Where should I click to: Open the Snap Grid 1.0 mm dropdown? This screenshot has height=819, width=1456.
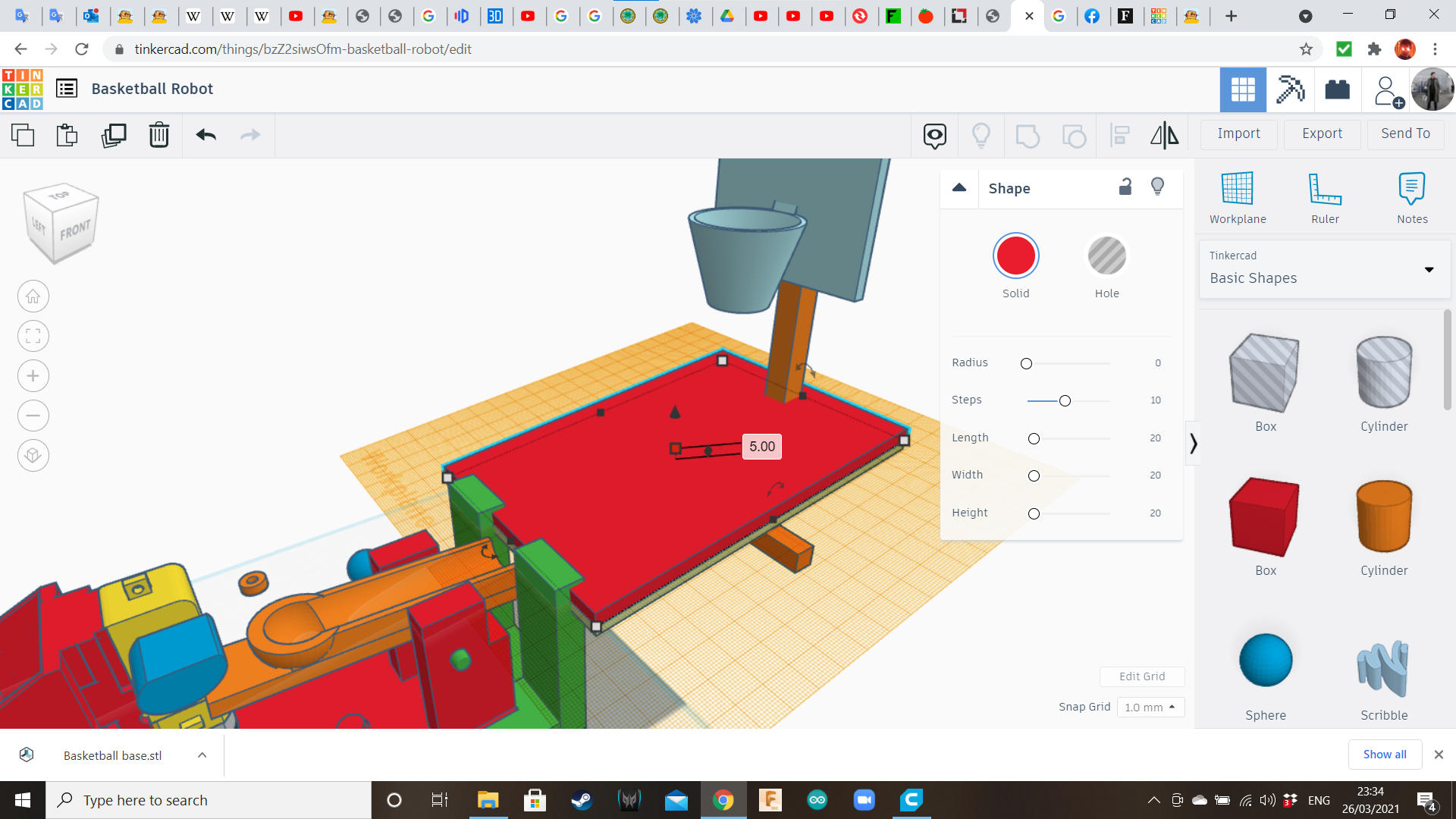tap(1150, 707)
